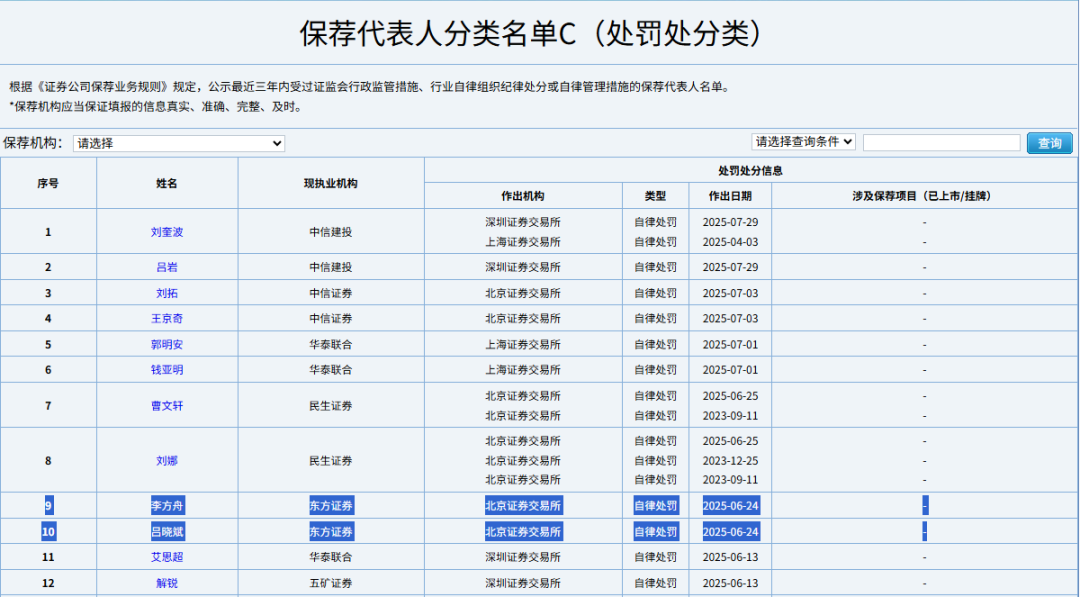
Task: Click the 刘娜 name link
Action: click(167, 461)
